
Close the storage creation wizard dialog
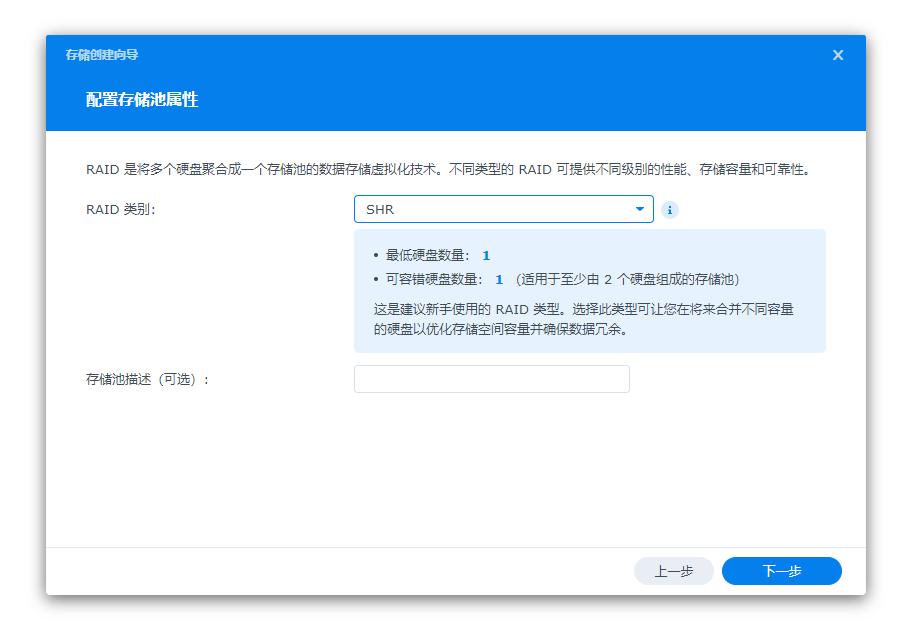point(838,55)
